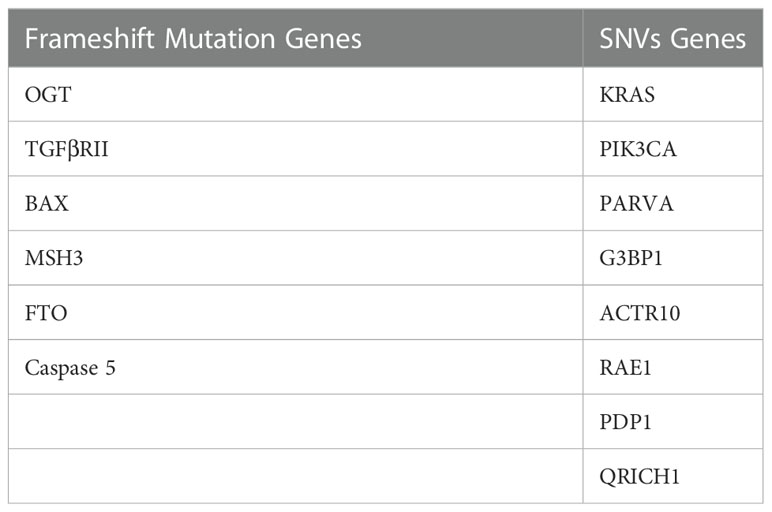This screenshot has height=512, width=772.
Task: Select the MSH3 cell
Action: [x=295, y=258]
